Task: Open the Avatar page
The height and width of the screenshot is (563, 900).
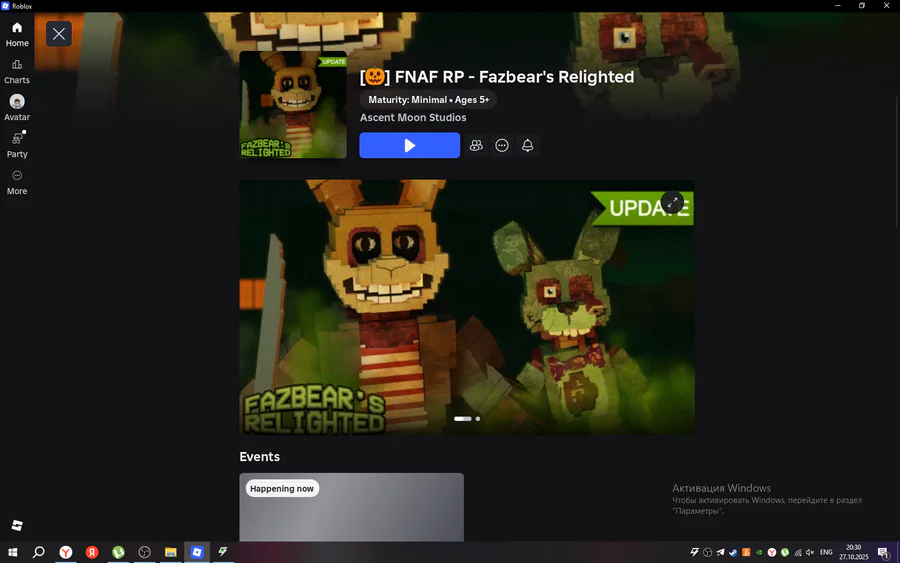Action: point(17,108)
